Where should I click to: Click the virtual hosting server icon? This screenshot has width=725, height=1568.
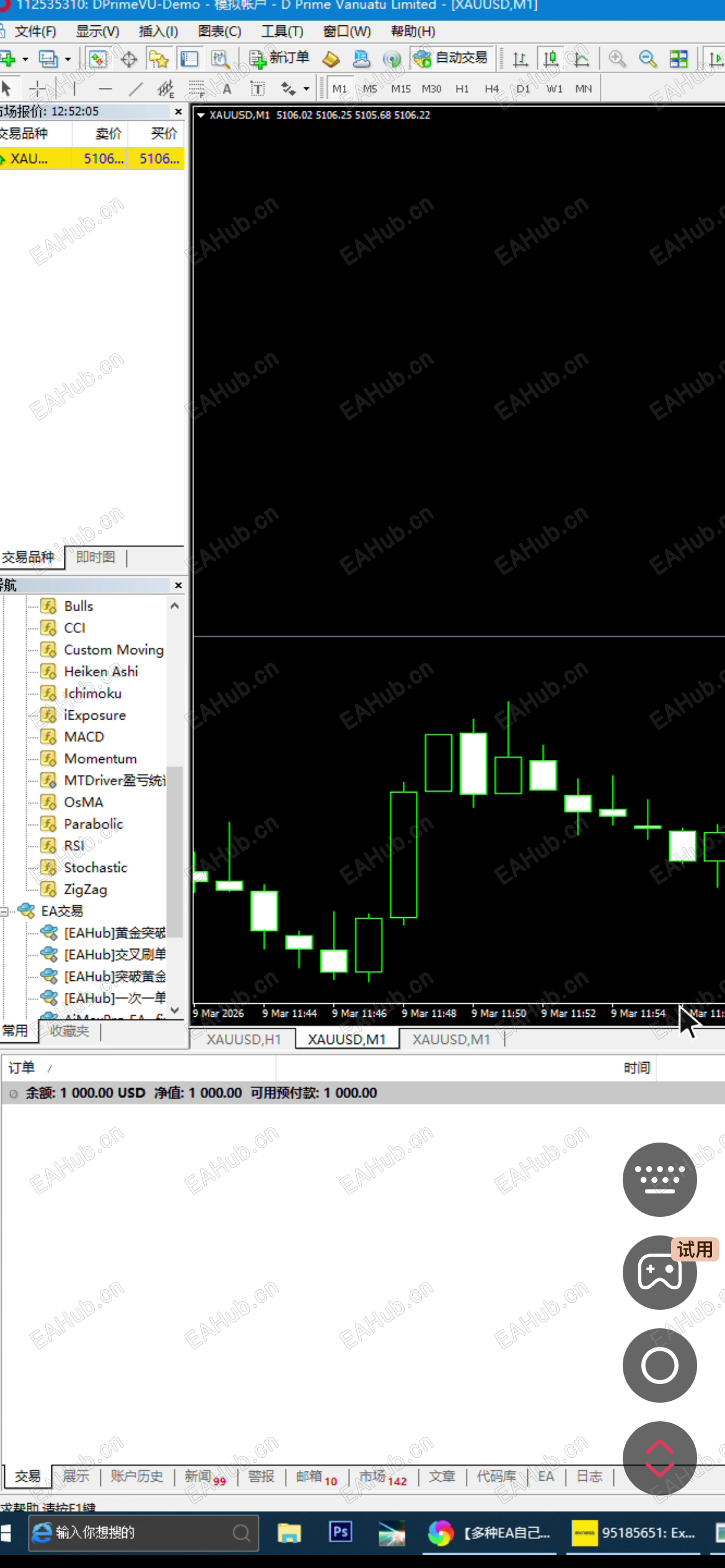pos(361,59)
